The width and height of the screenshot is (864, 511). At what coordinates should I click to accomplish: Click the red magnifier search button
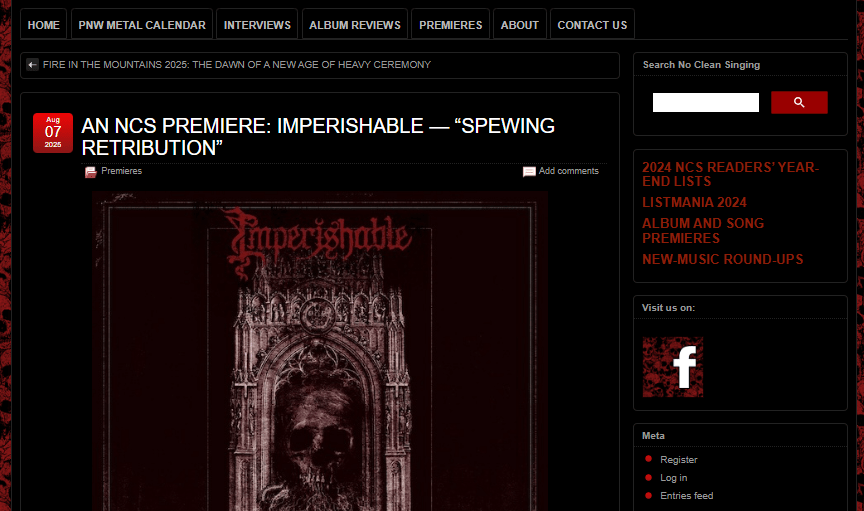(799, 103)
